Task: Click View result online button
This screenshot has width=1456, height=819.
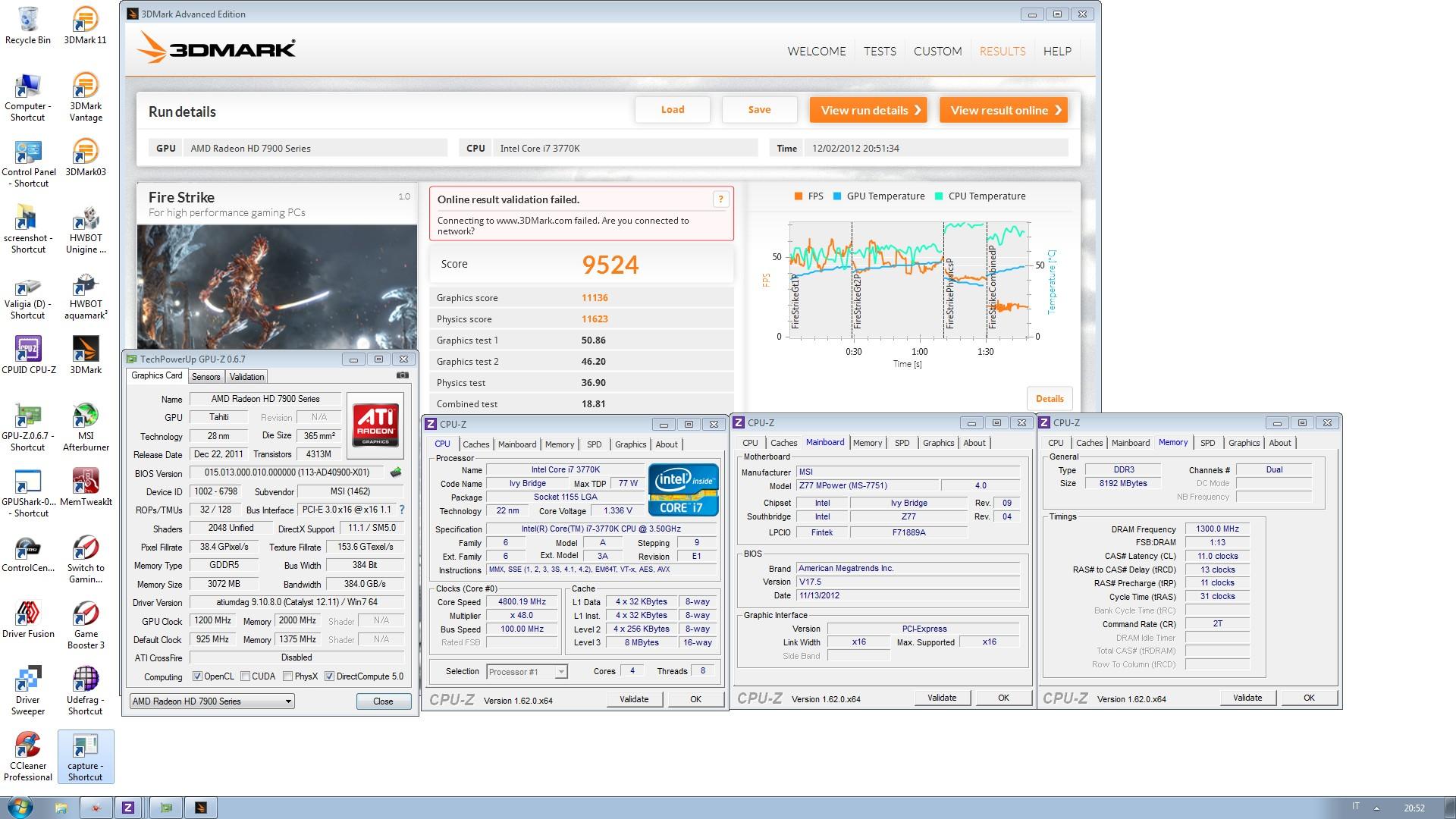Action: [1005, 110]
